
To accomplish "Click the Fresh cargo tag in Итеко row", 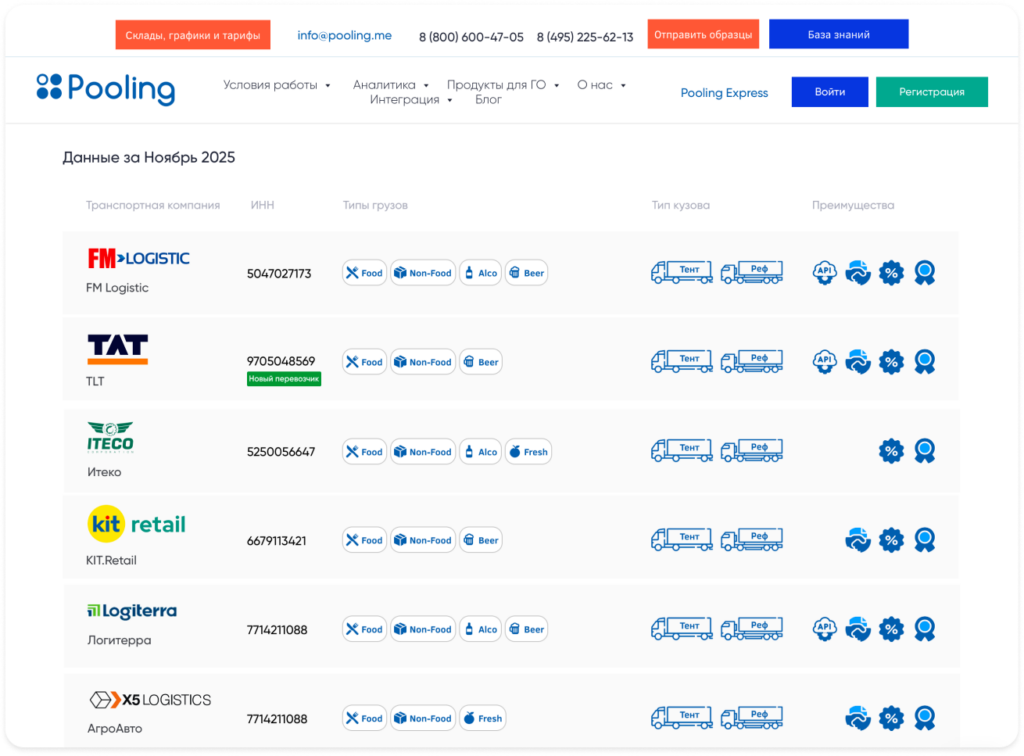I will pyautogui.click(x=527, y=452).
